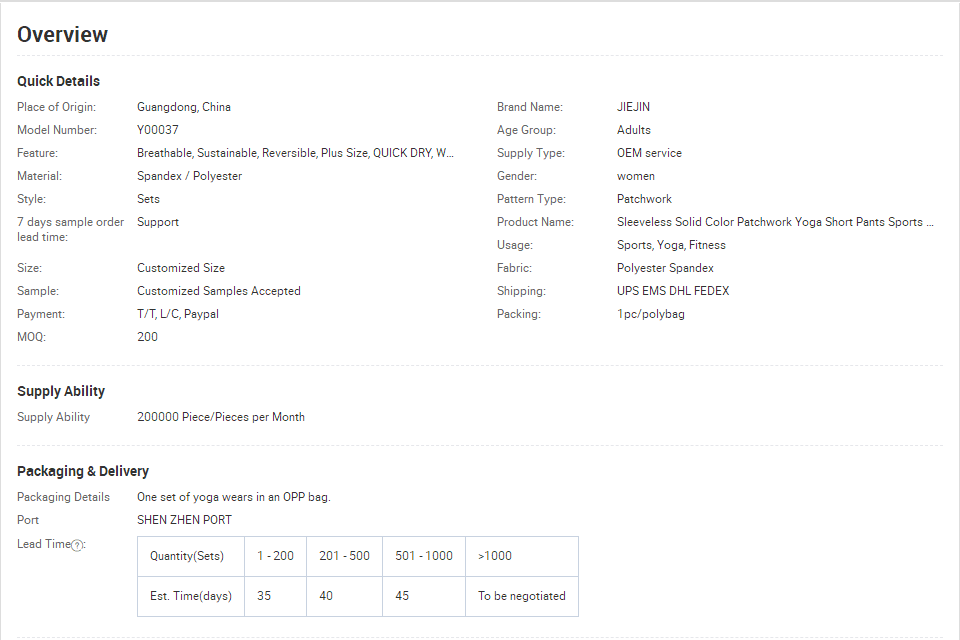The width and height of the screenshot is (960, 640).
Task: Click the truncated Feature value text
Action: pos(295,153)
